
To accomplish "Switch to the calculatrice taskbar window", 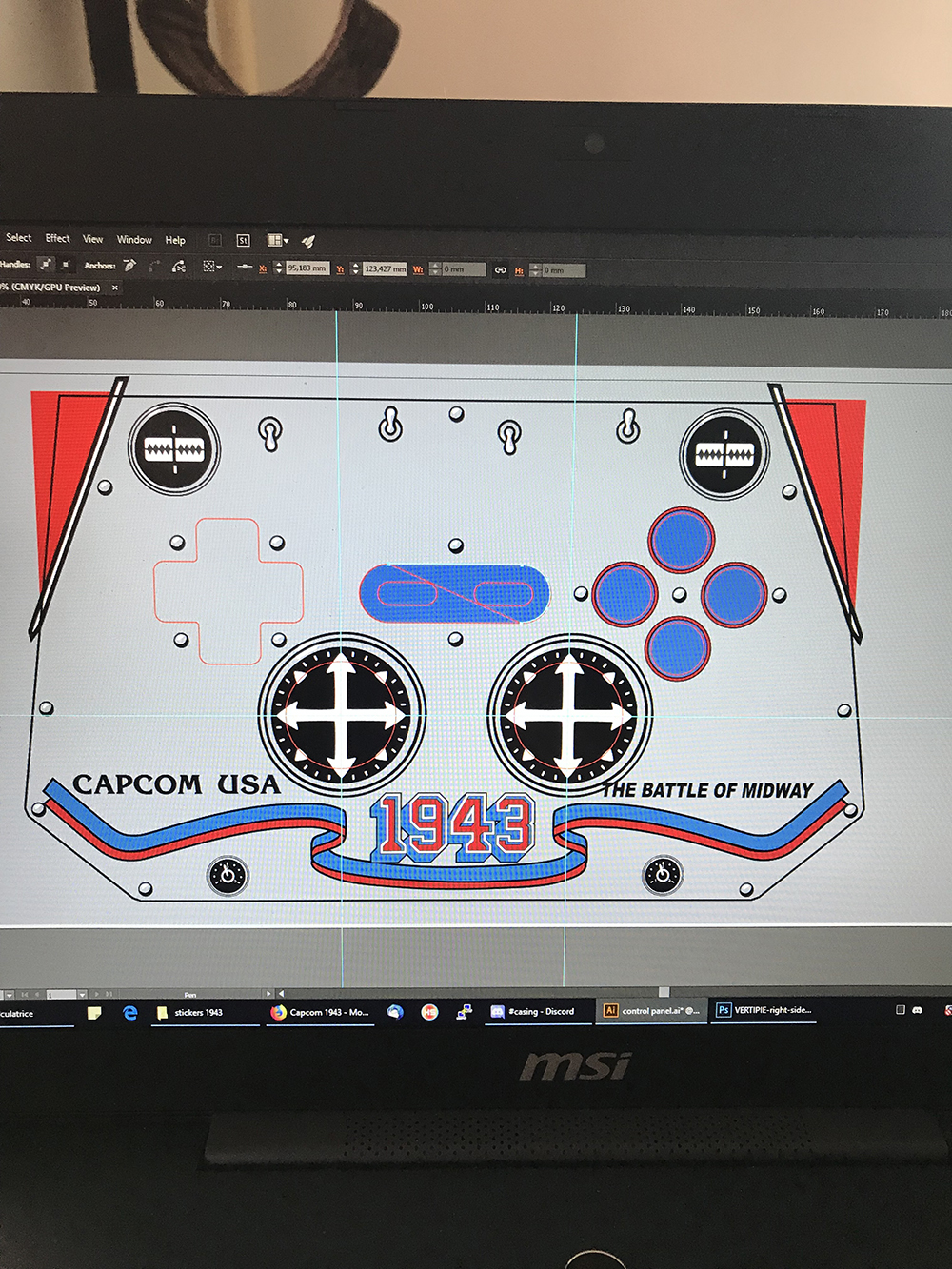I will pyautogui.click(x=36, y=1015).
